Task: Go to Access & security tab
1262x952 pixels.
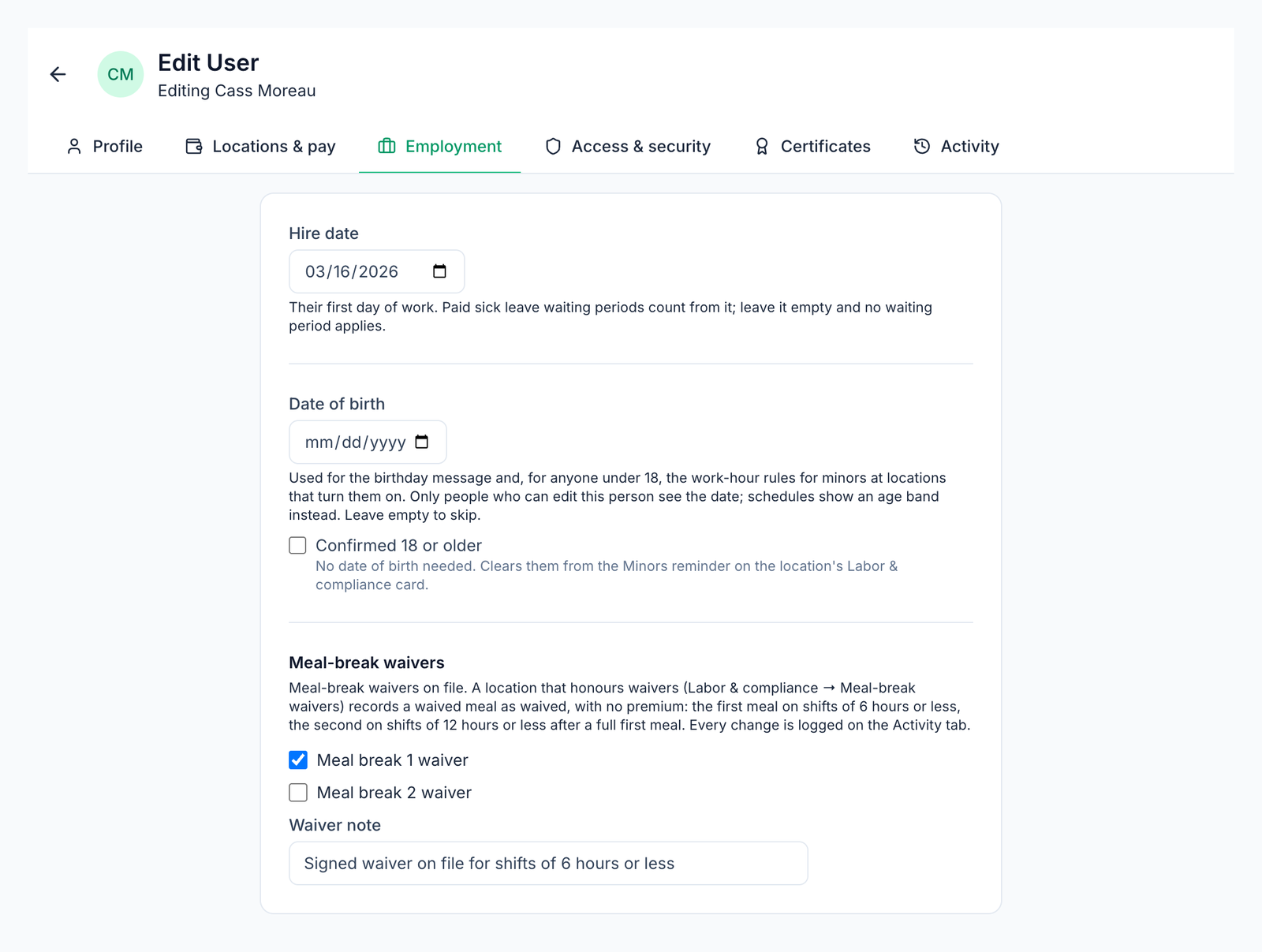Action: click(x=628, y=146)
